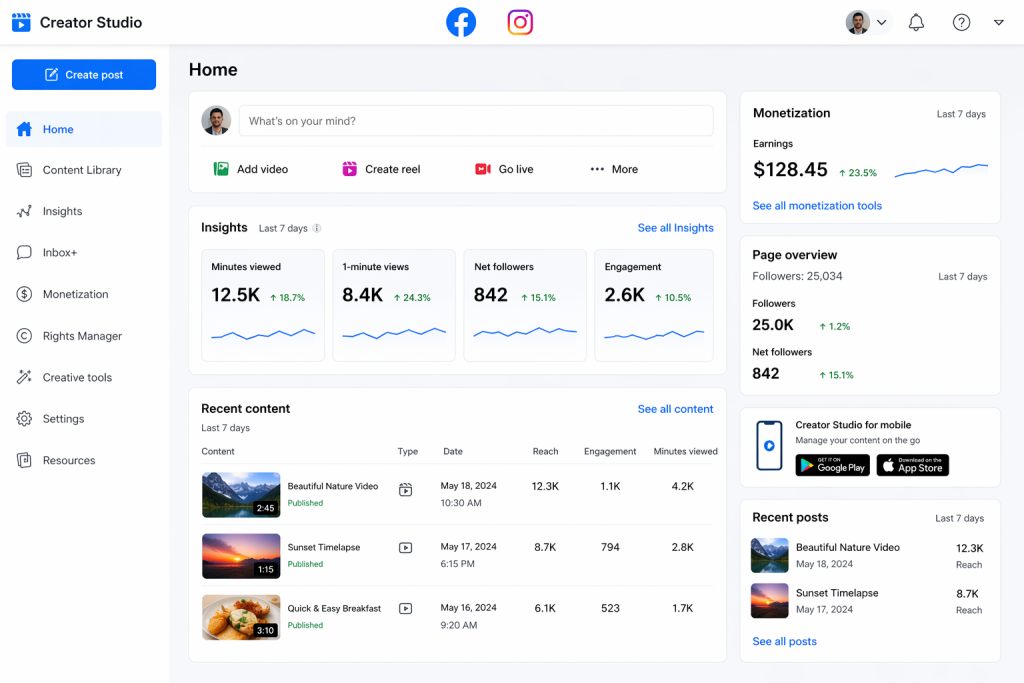Open the More options ellipsis

597,169
